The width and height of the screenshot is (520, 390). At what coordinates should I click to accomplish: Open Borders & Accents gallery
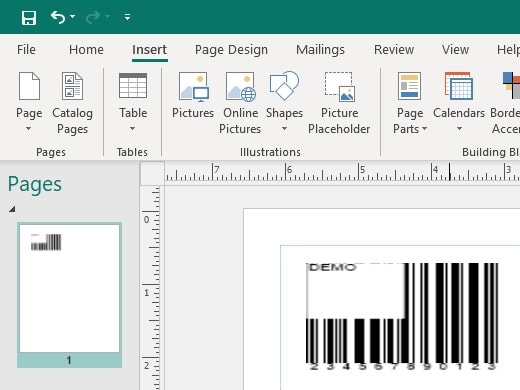(x=506, y=103)
